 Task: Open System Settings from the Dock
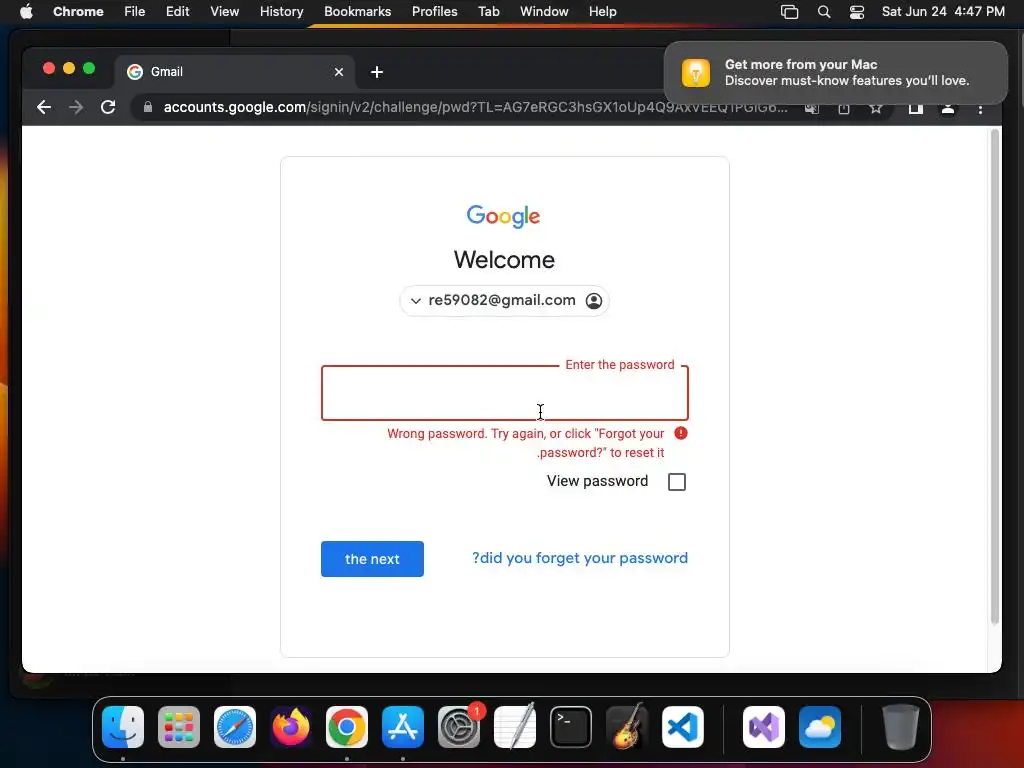pos(459,727)
